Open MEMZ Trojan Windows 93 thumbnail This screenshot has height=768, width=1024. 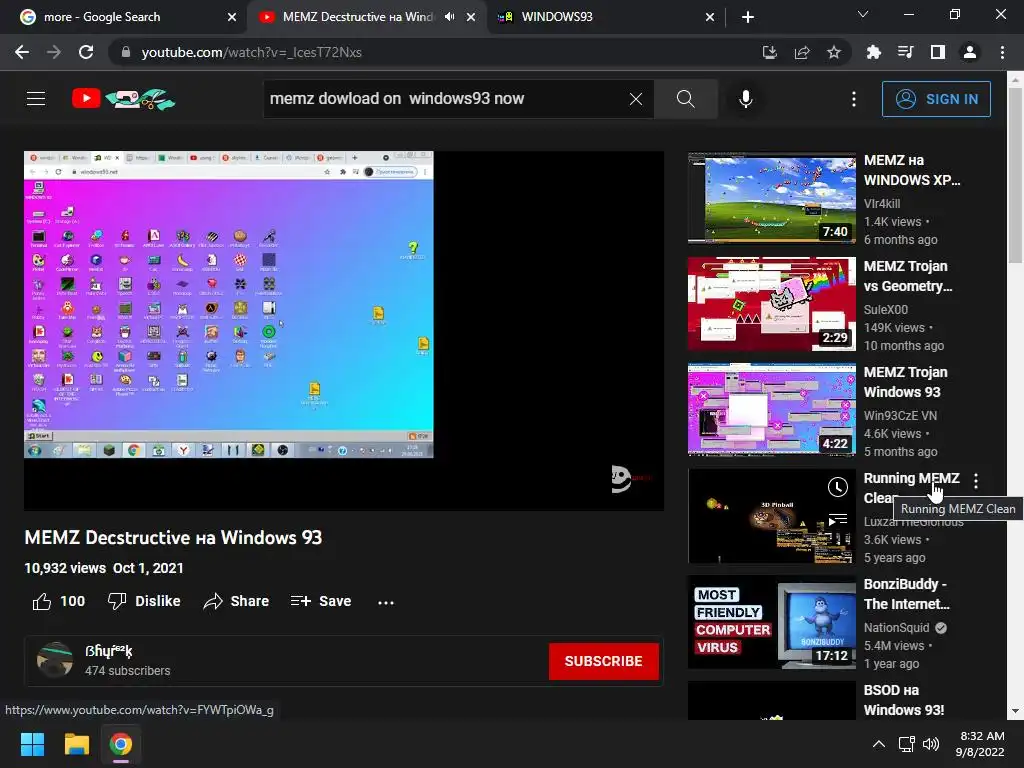tap(771, 409)
